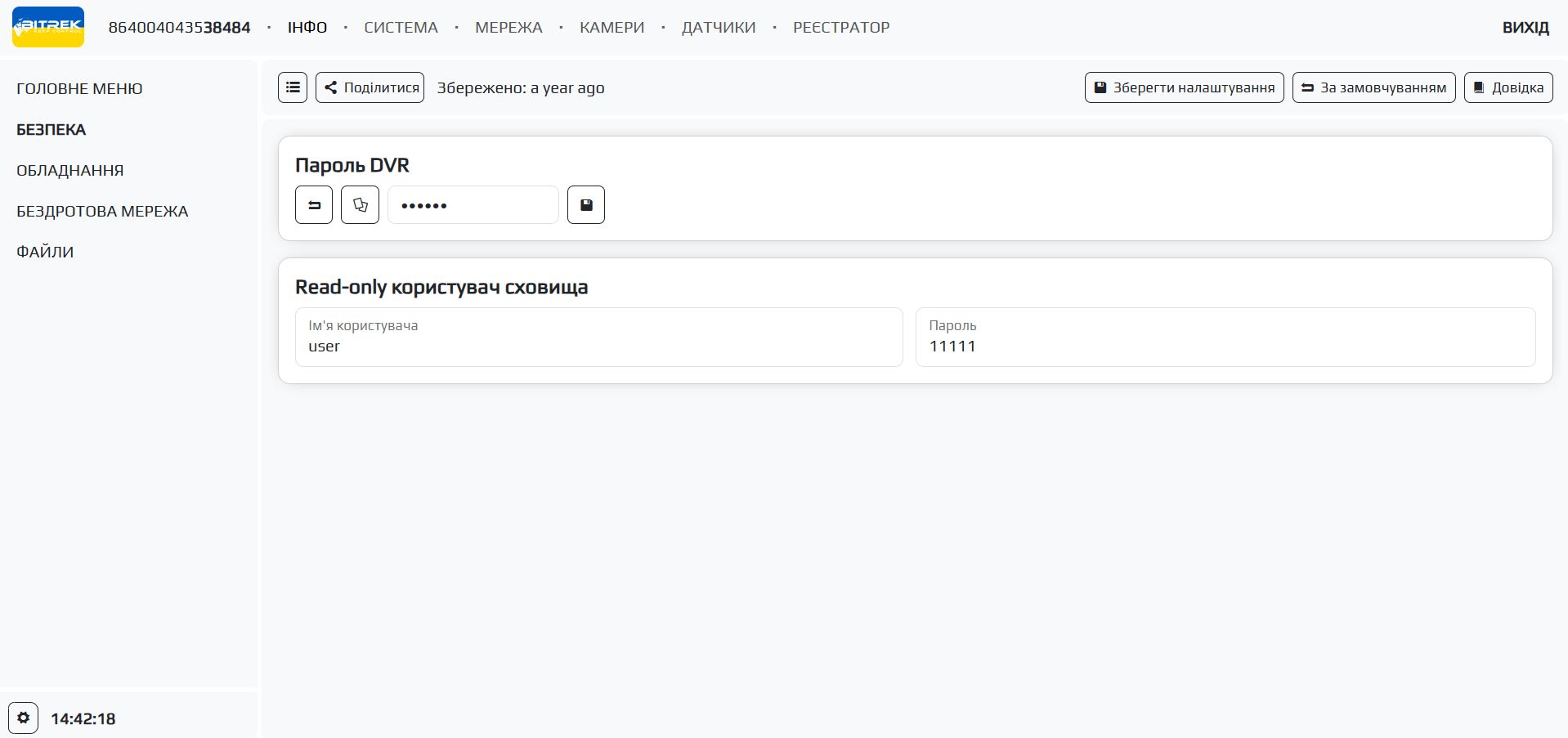Open the КАМЕРИ section
1568x738 pixels.
tap(612, 27)
